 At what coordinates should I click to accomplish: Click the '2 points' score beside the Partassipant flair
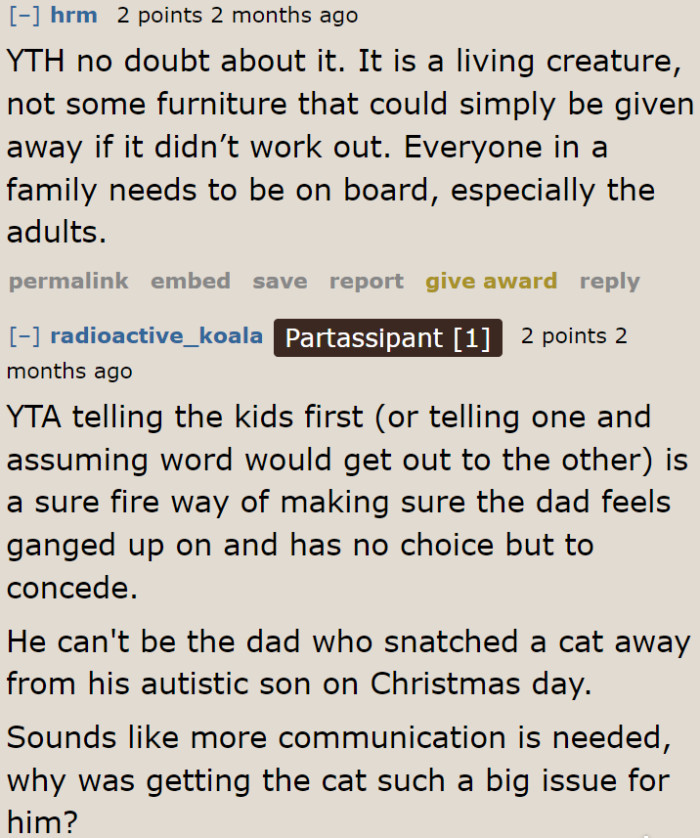click(x=564, y=336)
